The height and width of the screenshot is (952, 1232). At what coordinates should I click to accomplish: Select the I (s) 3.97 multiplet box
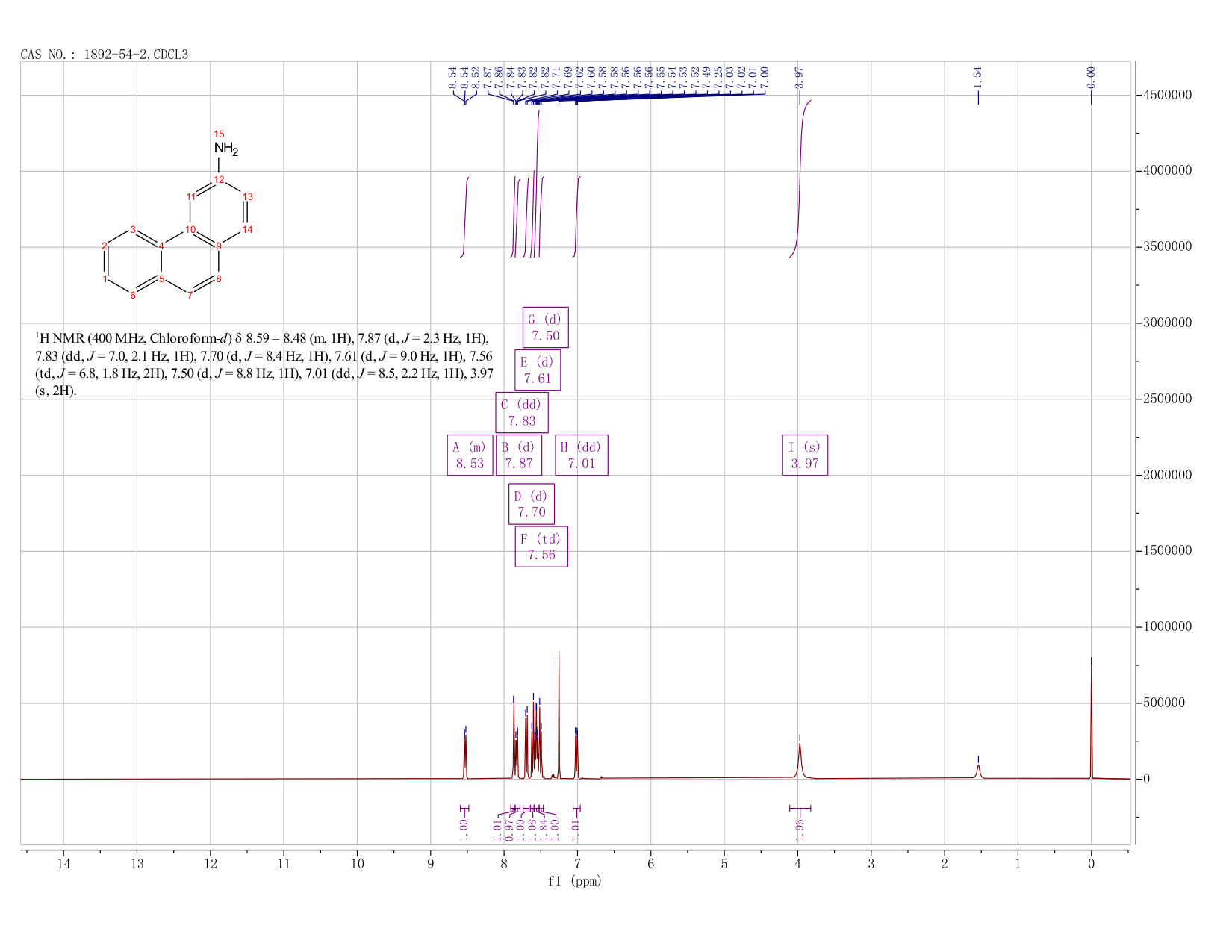pos(805,455)
